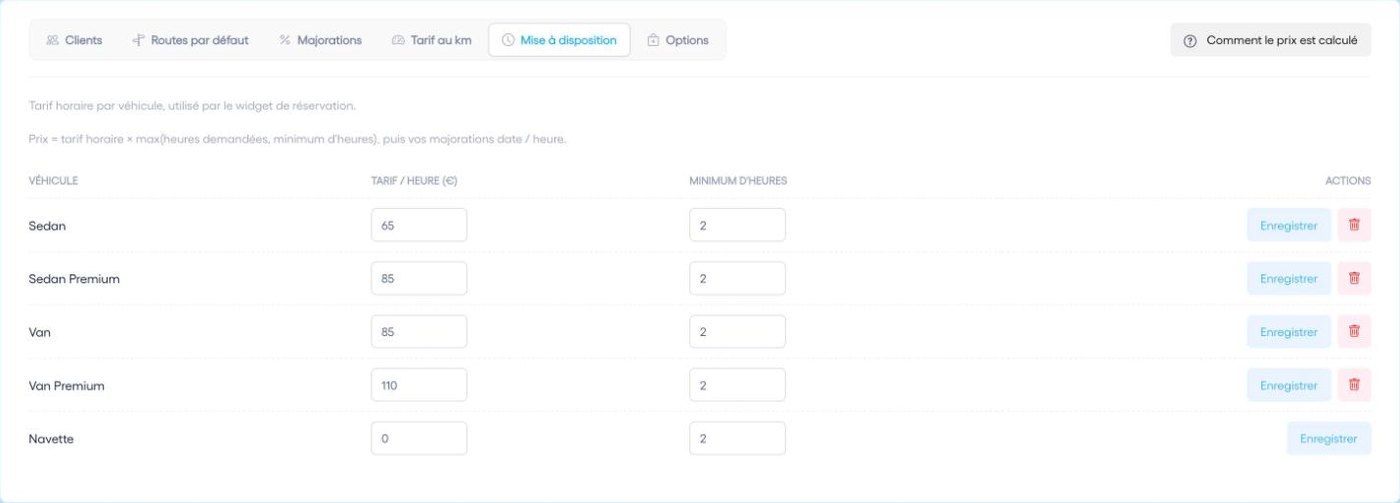Select the Majorations tab

point(320,40)
